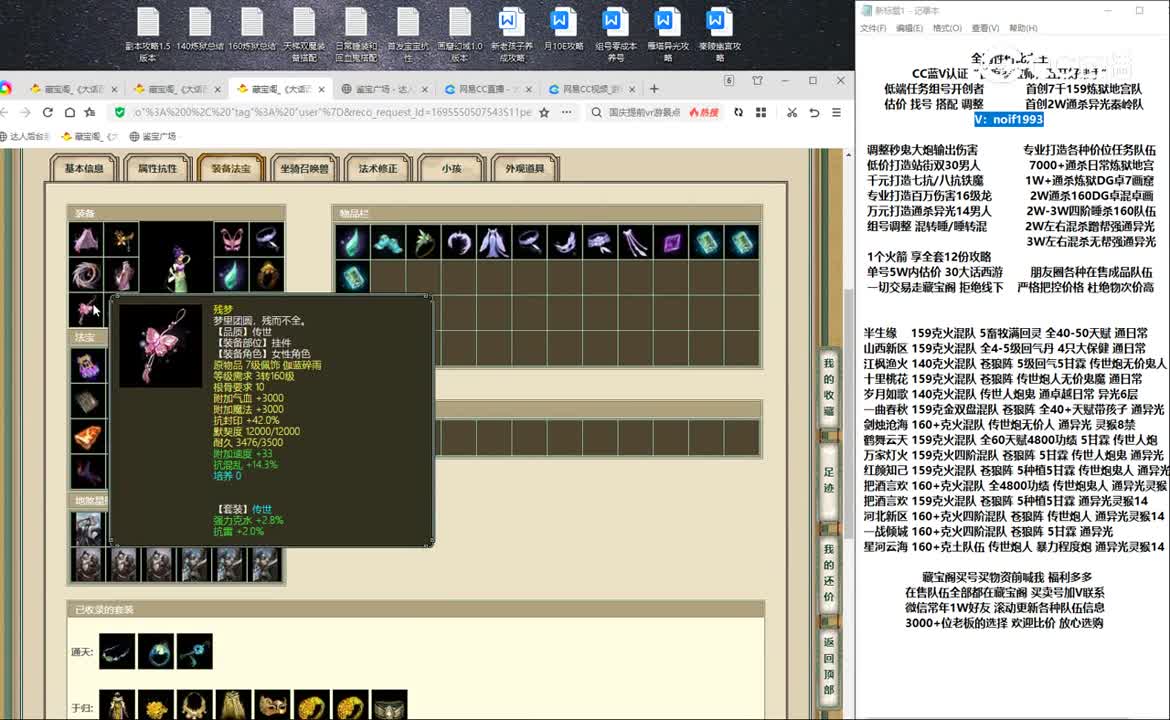
Task: Close the 网易CC直播 browser tab
Action: tap(529, 89)
